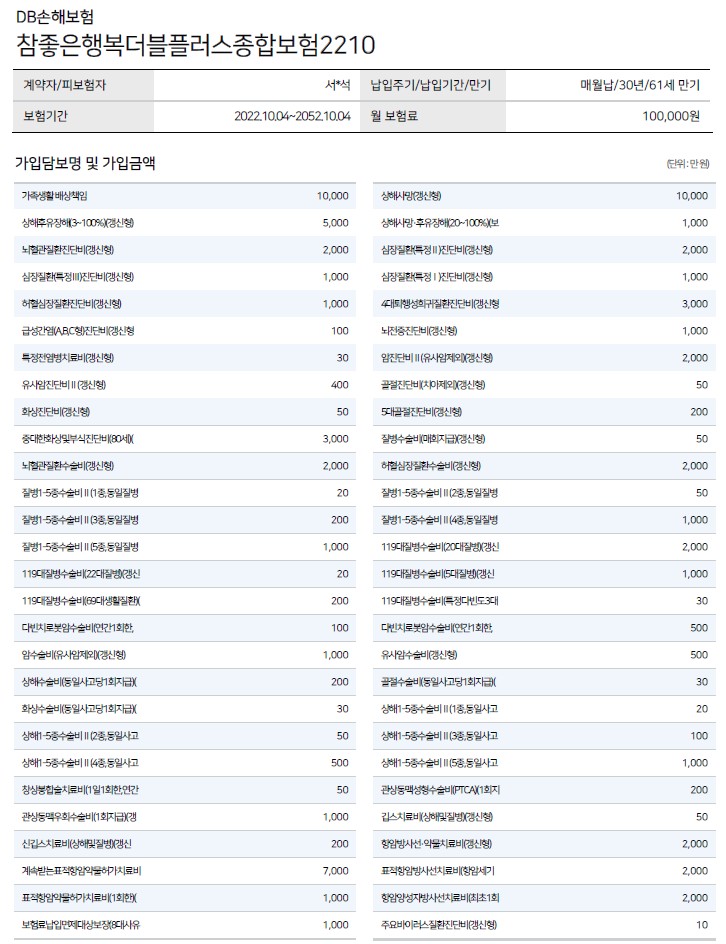
Task: Click the value 매월납/30년/61세 만기
Action: 640,85
